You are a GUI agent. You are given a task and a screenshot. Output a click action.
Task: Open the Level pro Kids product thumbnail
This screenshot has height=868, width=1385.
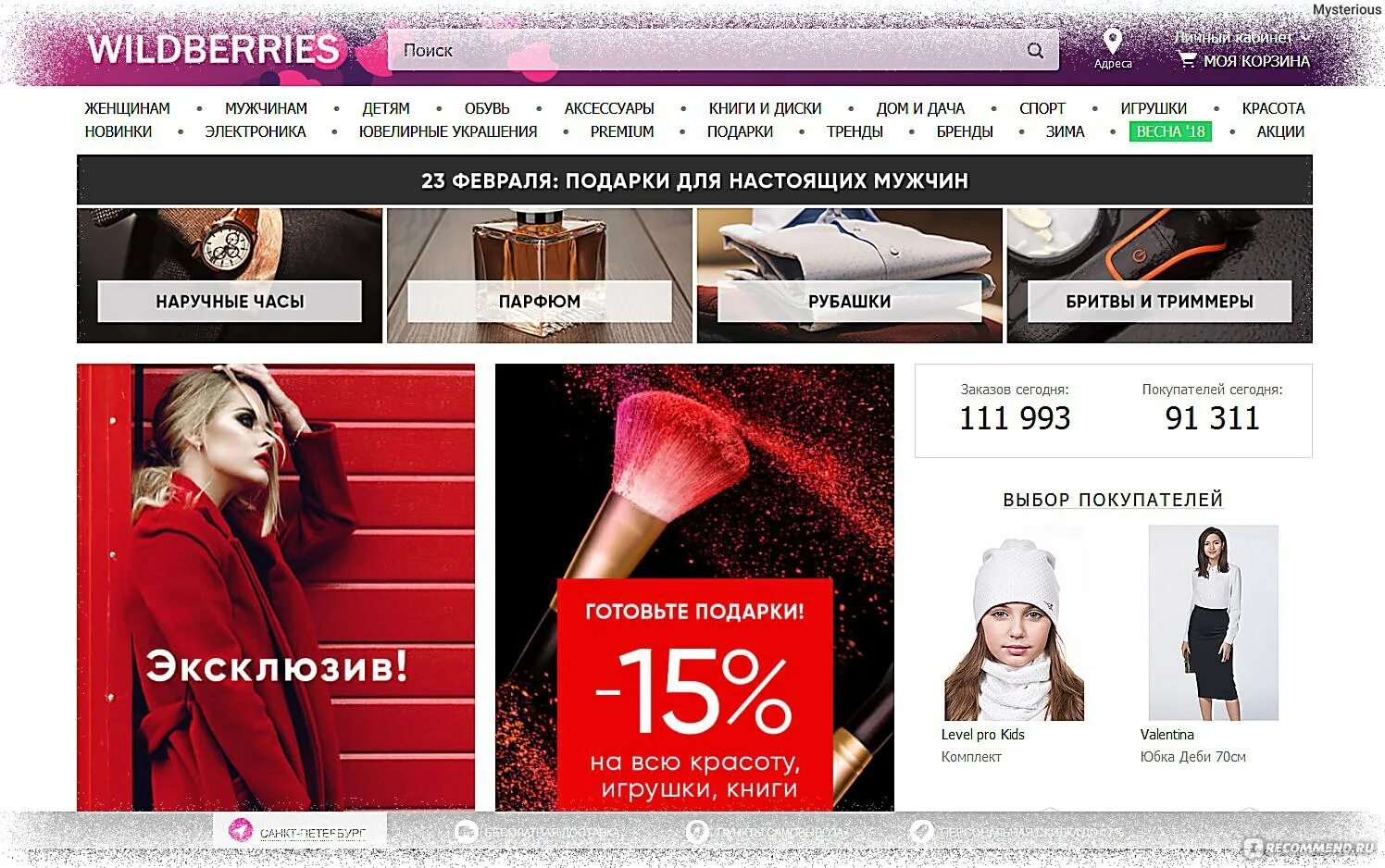1014,623
